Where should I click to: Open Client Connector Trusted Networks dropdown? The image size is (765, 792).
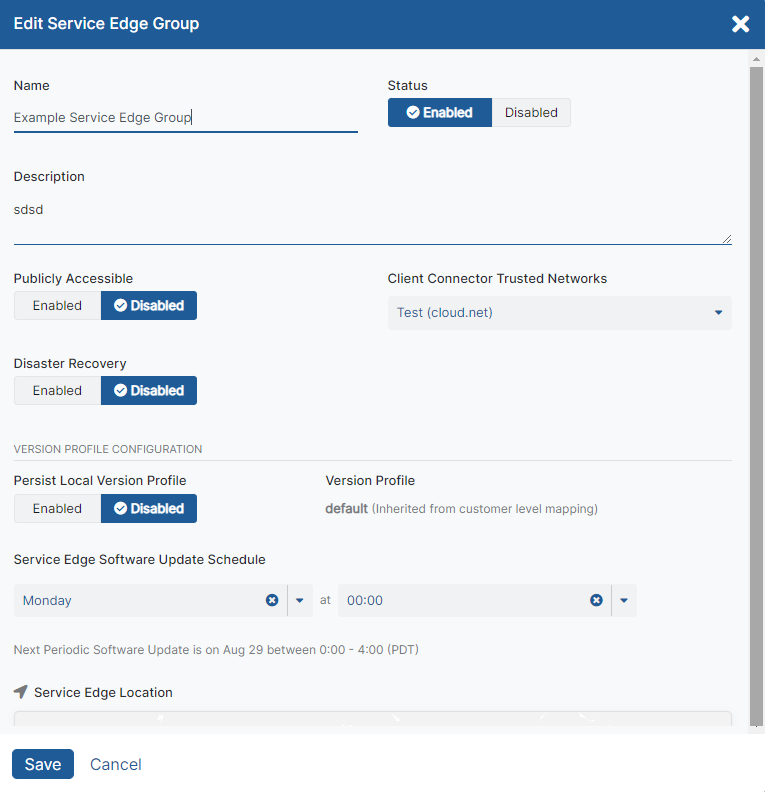click(x=559, y=313)
